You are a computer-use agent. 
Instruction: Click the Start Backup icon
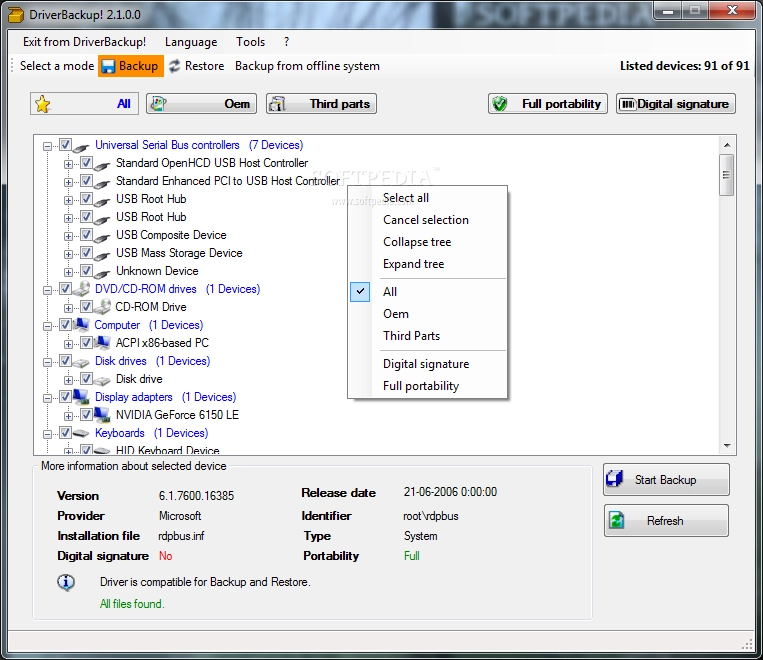pyautogui.click(x=615, y=479)
